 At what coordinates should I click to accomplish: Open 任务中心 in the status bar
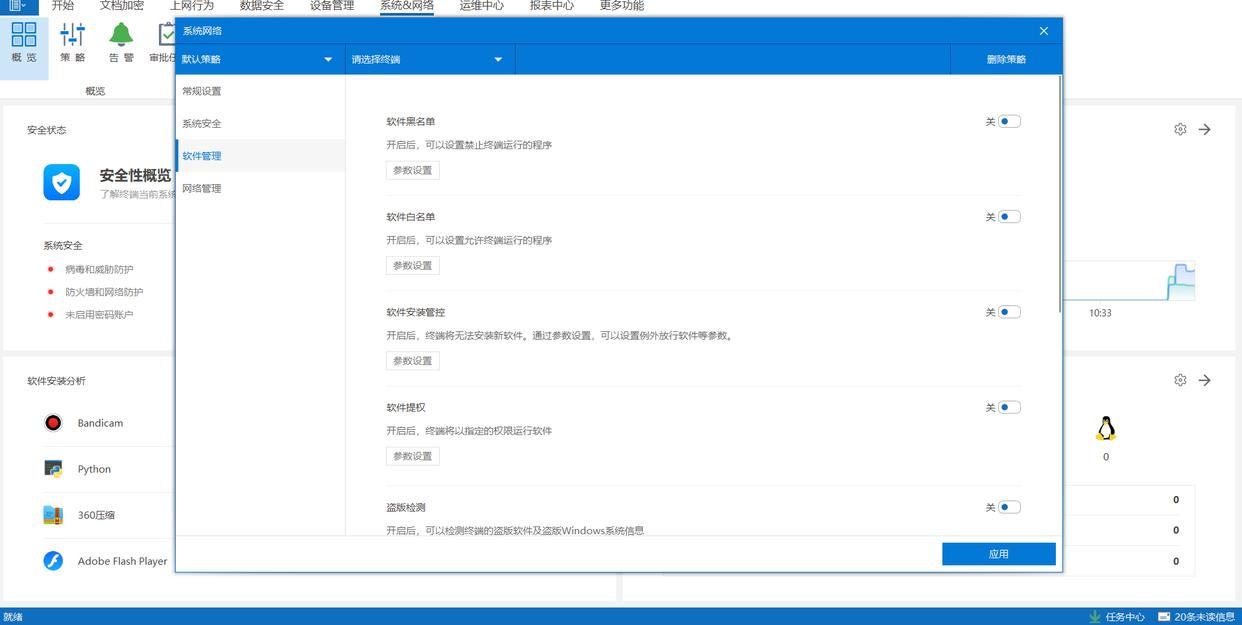pos(1117,617)
